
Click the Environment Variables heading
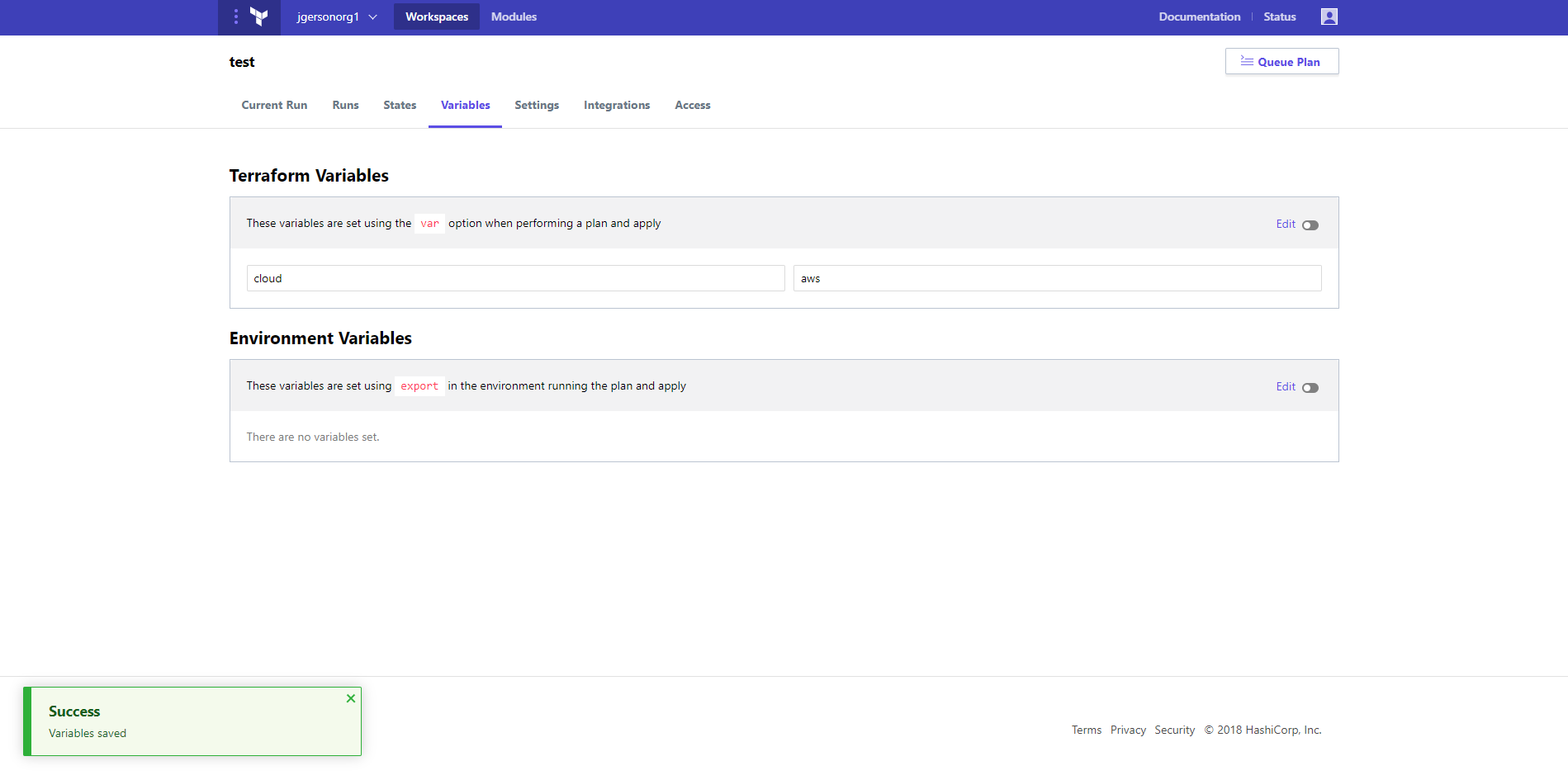(x=320, y=338)
